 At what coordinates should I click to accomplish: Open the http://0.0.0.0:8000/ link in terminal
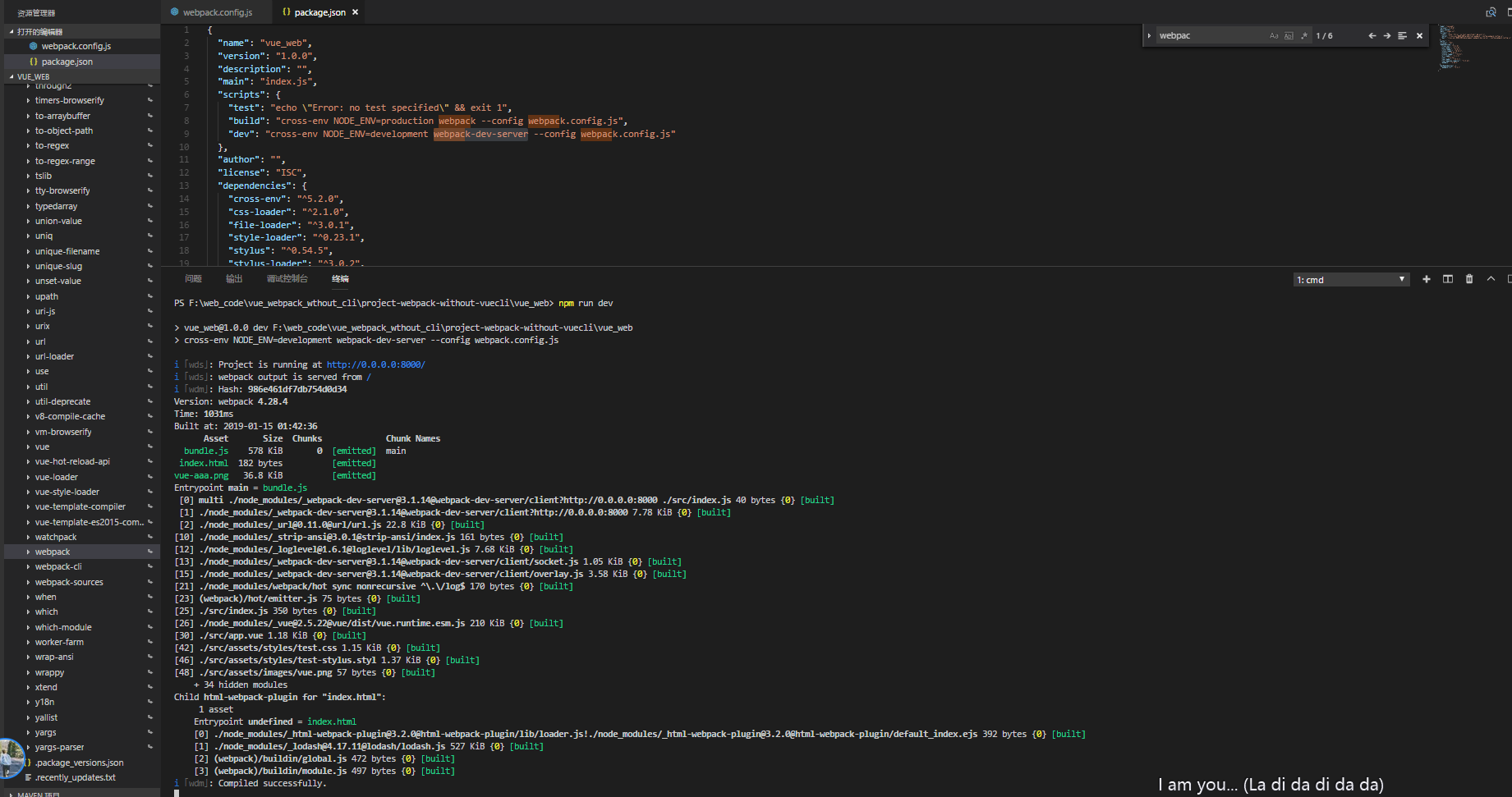click(375, 365)
